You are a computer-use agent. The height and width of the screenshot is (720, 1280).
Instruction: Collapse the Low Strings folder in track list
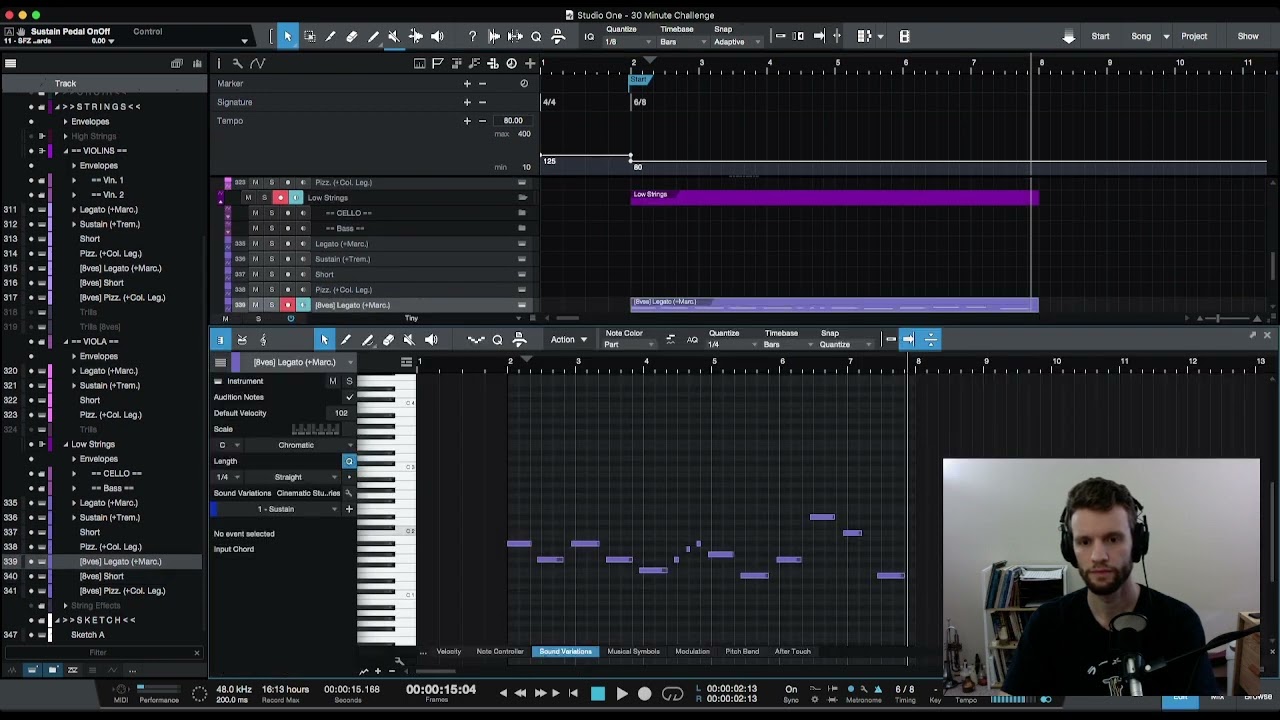65,444
